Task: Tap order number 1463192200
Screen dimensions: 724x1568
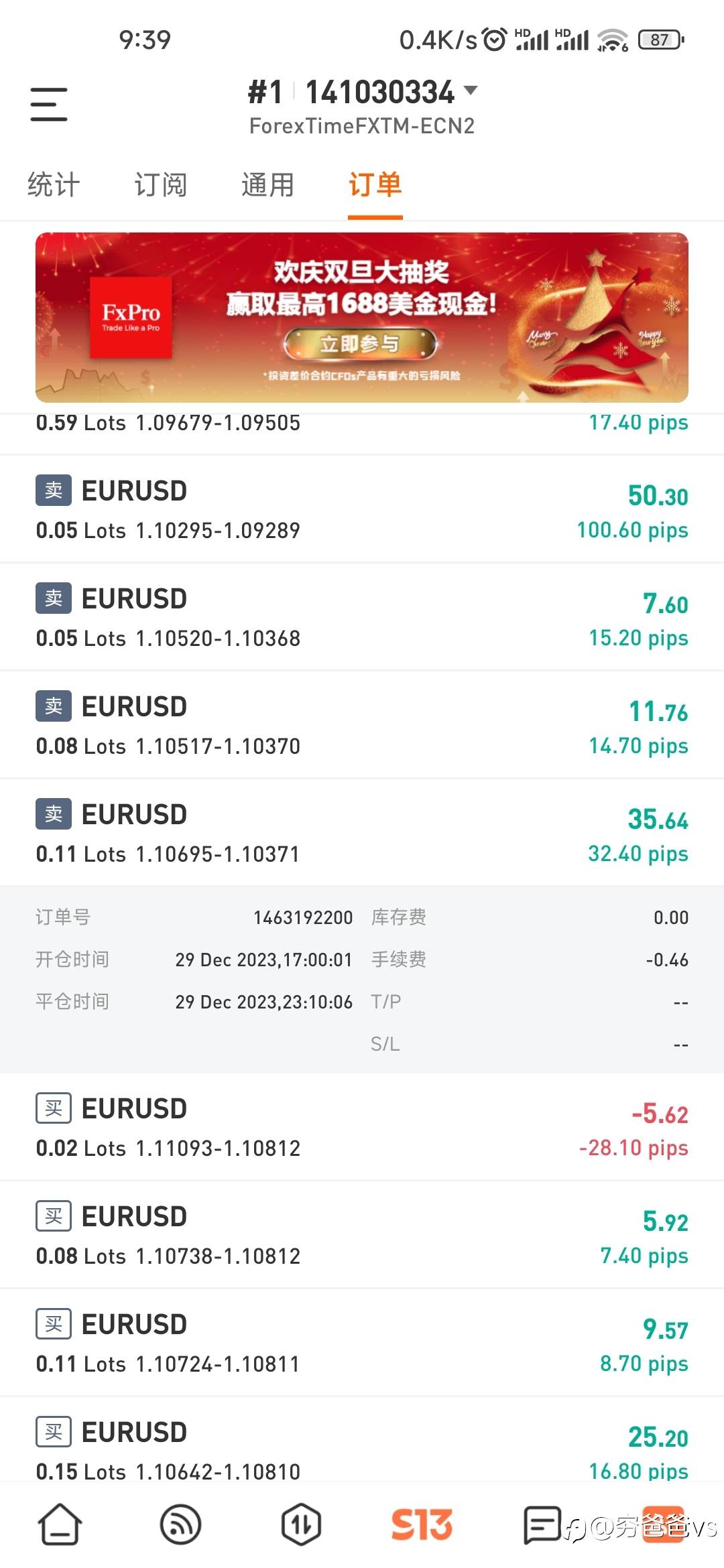Action: click(302, 917)
